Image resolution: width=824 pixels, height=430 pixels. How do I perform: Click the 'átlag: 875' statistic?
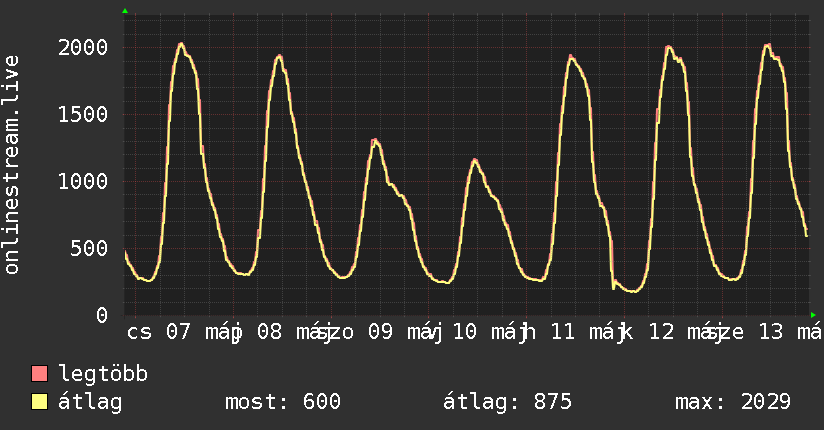[507, 402]
